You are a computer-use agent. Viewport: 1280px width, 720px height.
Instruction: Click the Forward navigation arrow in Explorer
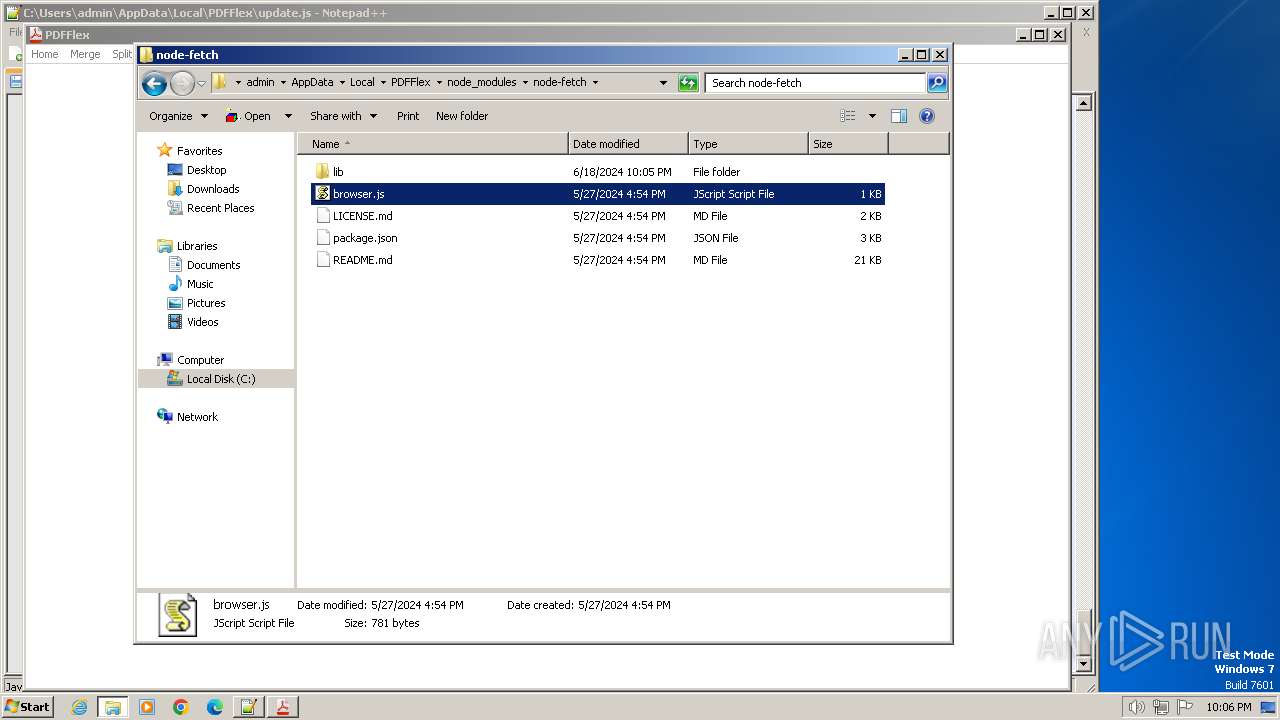tap(182, 83)
